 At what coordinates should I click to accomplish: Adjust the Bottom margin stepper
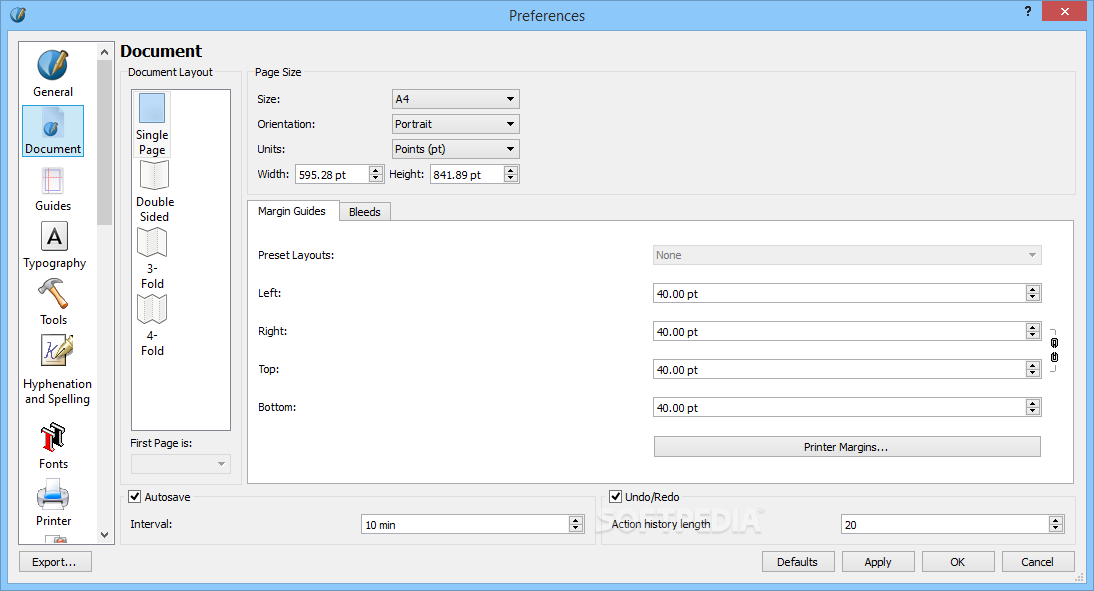click(1033, 407)
